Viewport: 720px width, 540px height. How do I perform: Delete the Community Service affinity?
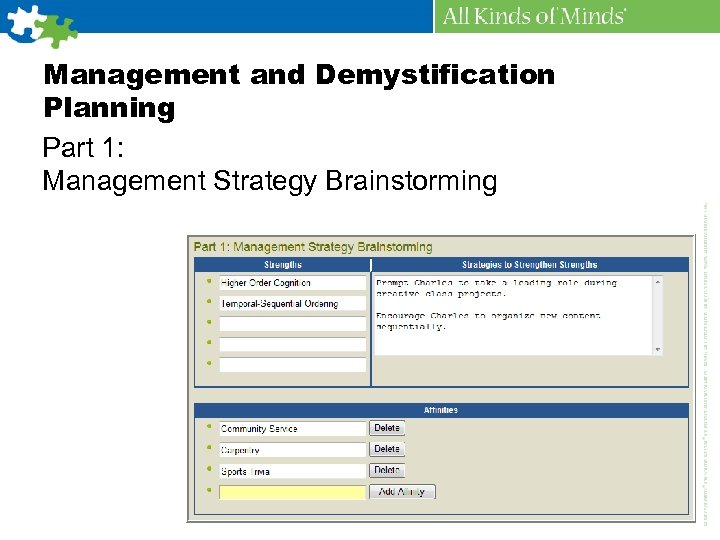point(387,428)
